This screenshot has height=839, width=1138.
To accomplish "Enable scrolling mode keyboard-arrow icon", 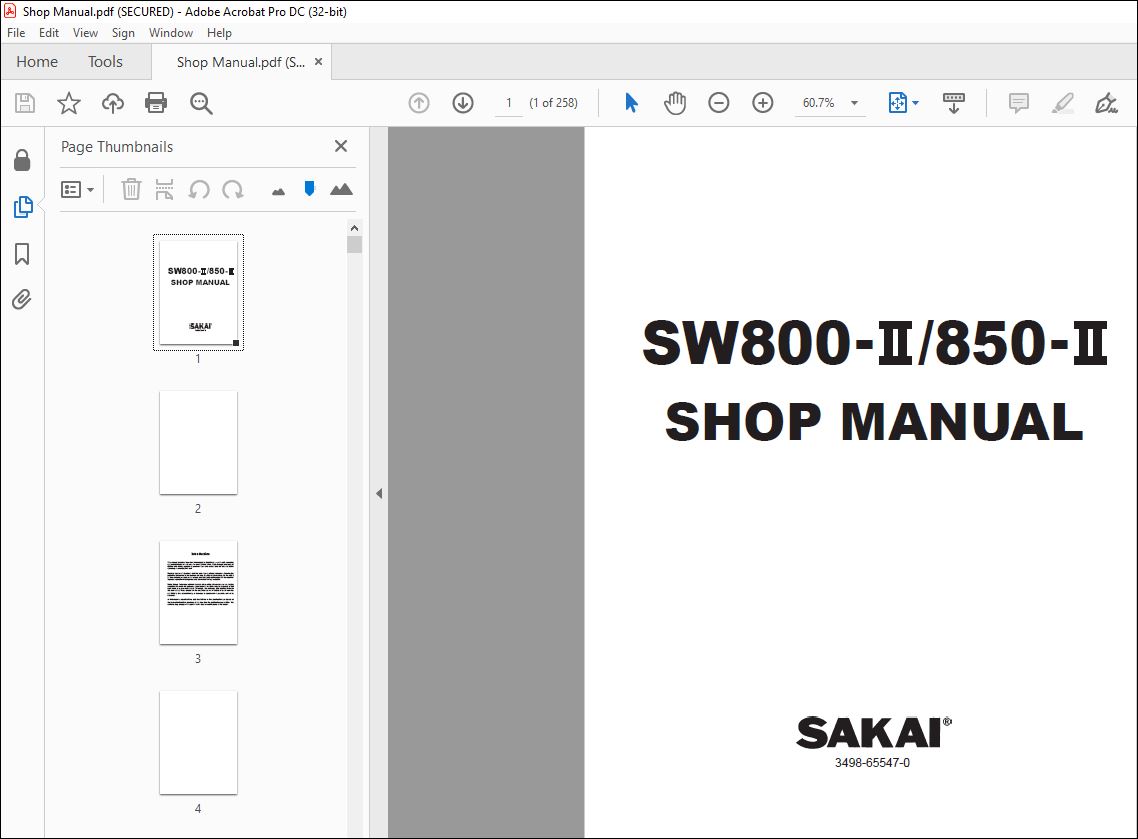I will pos(954,103).
